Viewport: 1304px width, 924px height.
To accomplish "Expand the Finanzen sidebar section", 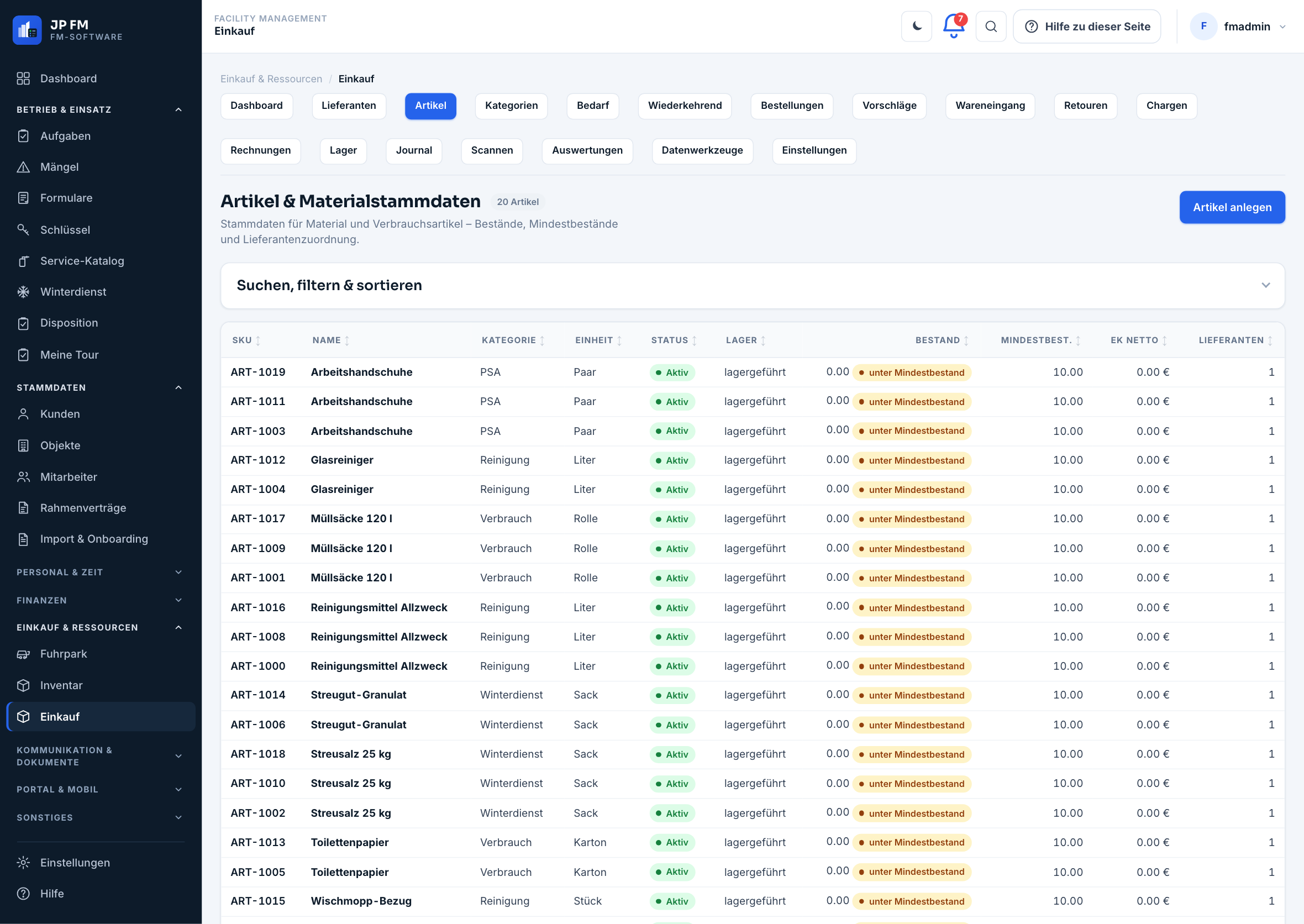I will tap(178, 600).
